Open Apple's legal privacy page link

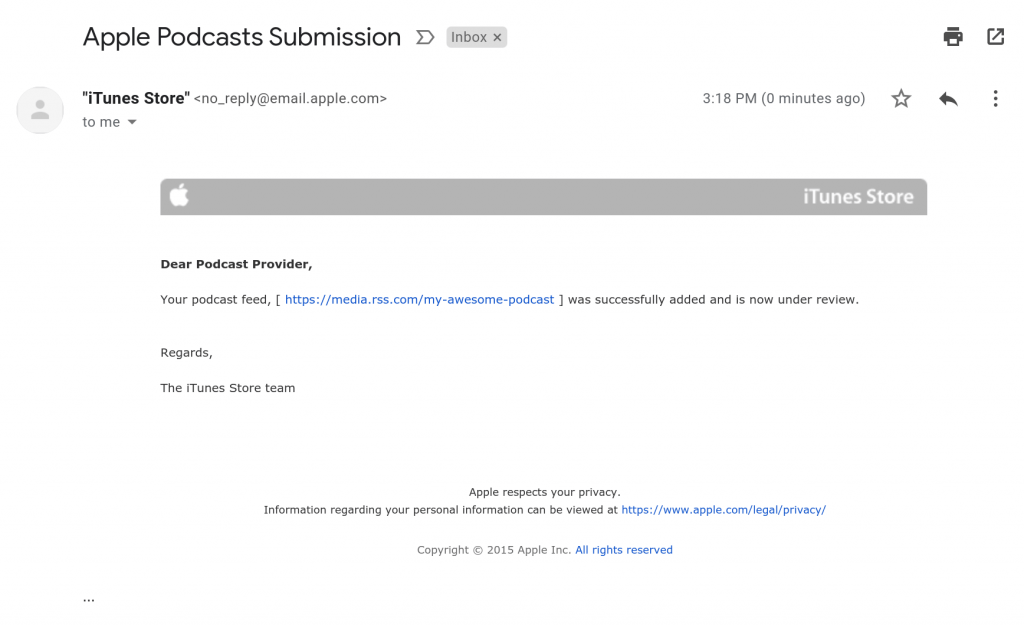click(723, 509)
